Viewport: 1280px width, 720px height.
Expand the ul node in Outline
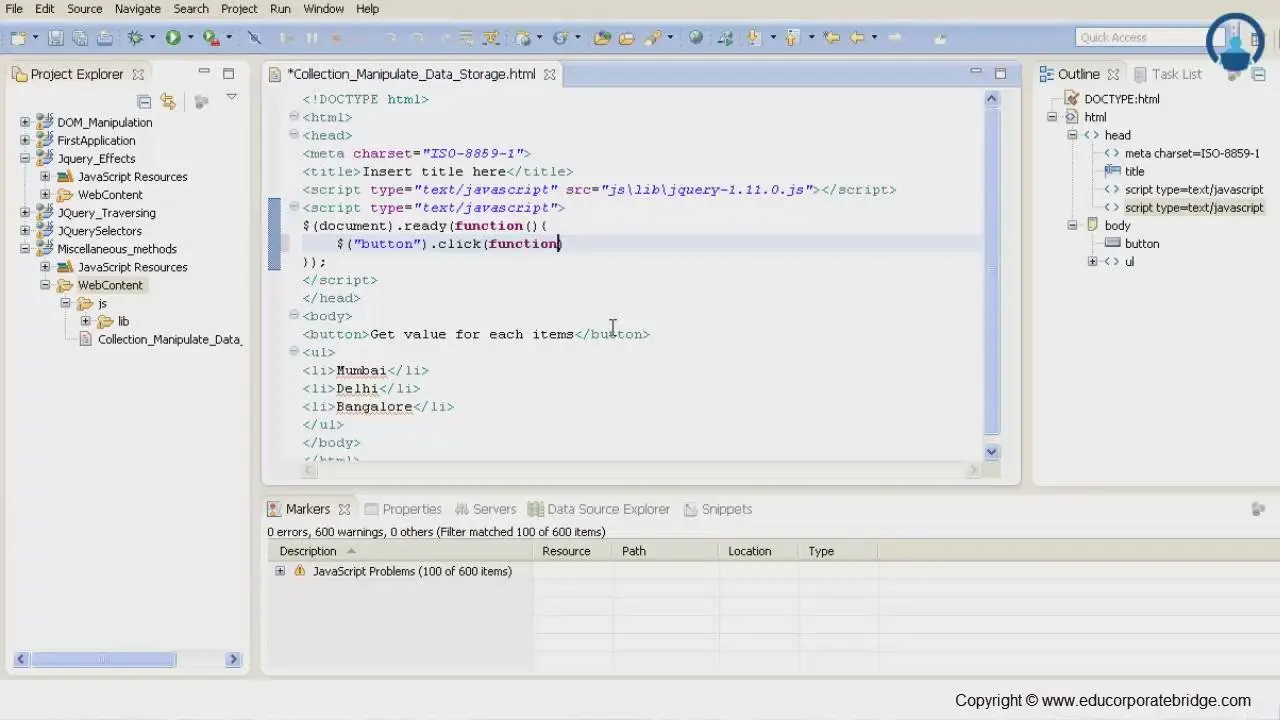pos(1092,261)
